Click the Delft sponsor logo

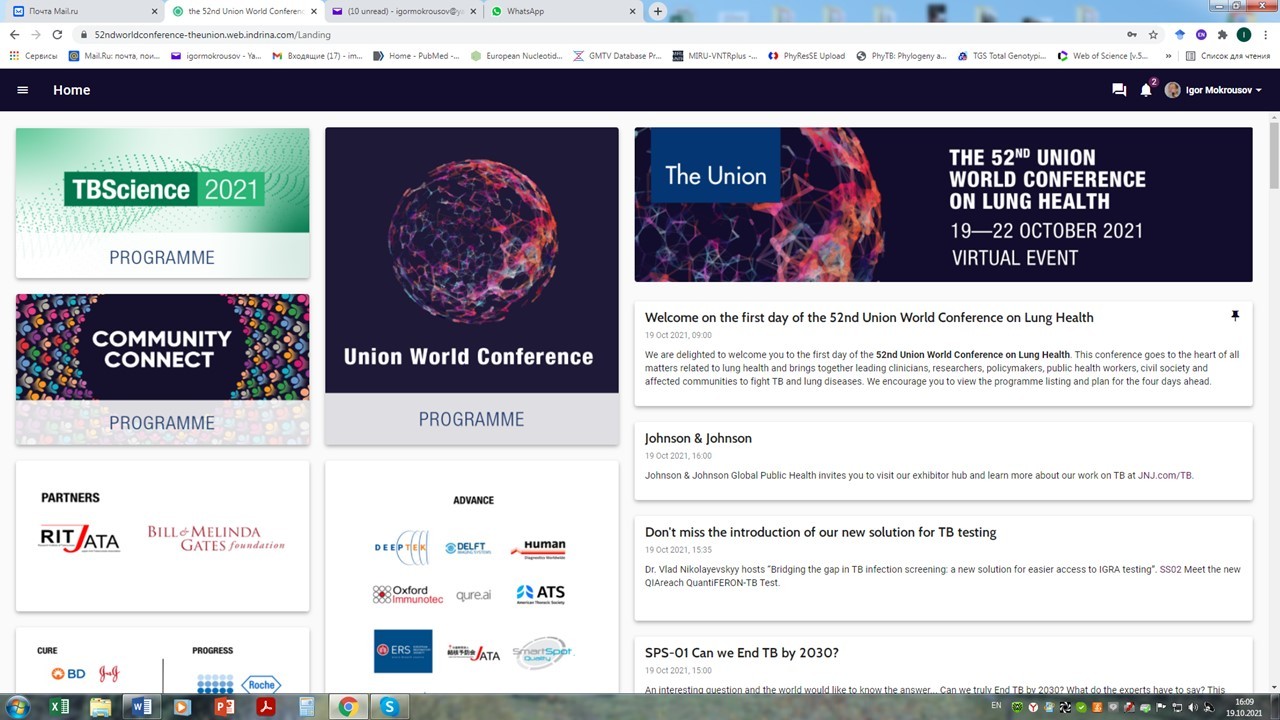pyautogui.click(x=467, y=548)
